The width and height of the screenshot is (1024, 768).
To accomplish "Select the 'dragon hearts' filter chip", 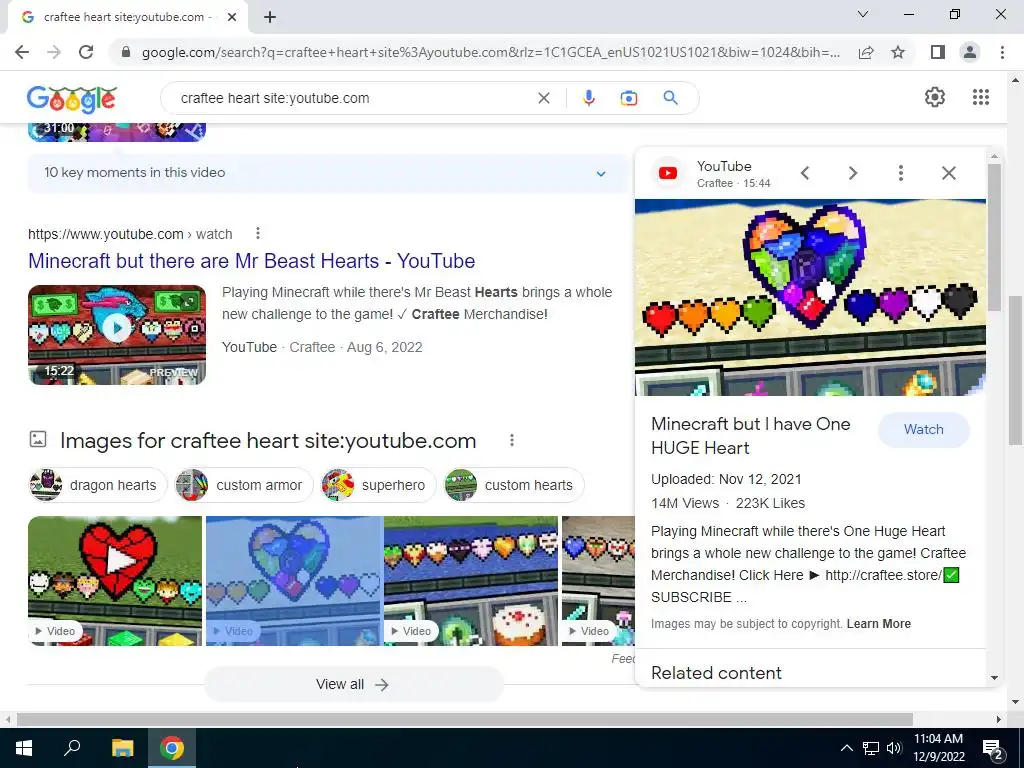I will click(97, 485).
